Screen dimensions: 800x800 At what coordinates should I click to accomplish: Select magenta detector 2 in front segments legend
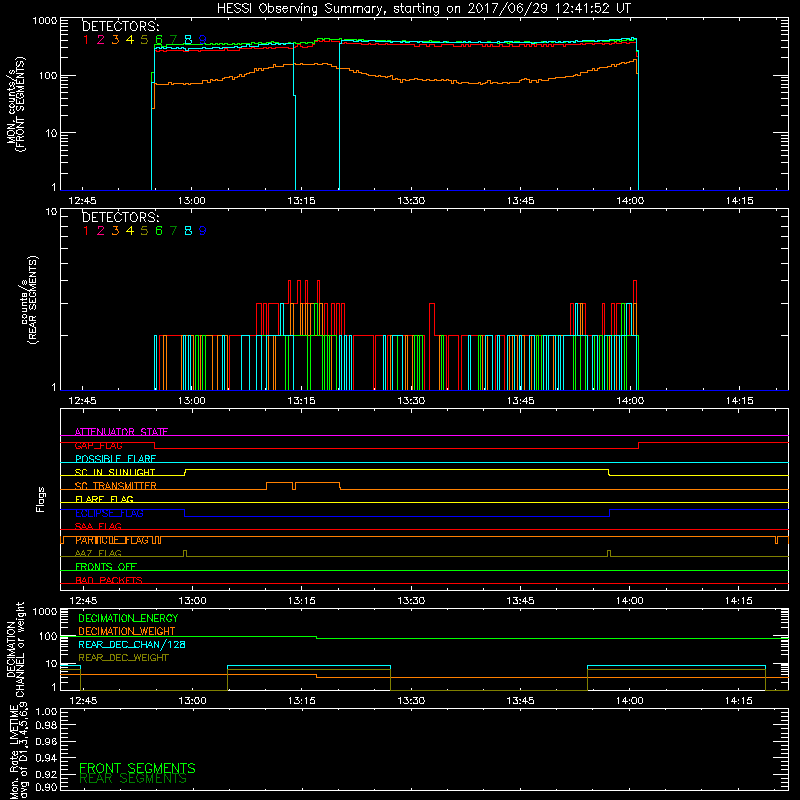[x=101, y=40]
